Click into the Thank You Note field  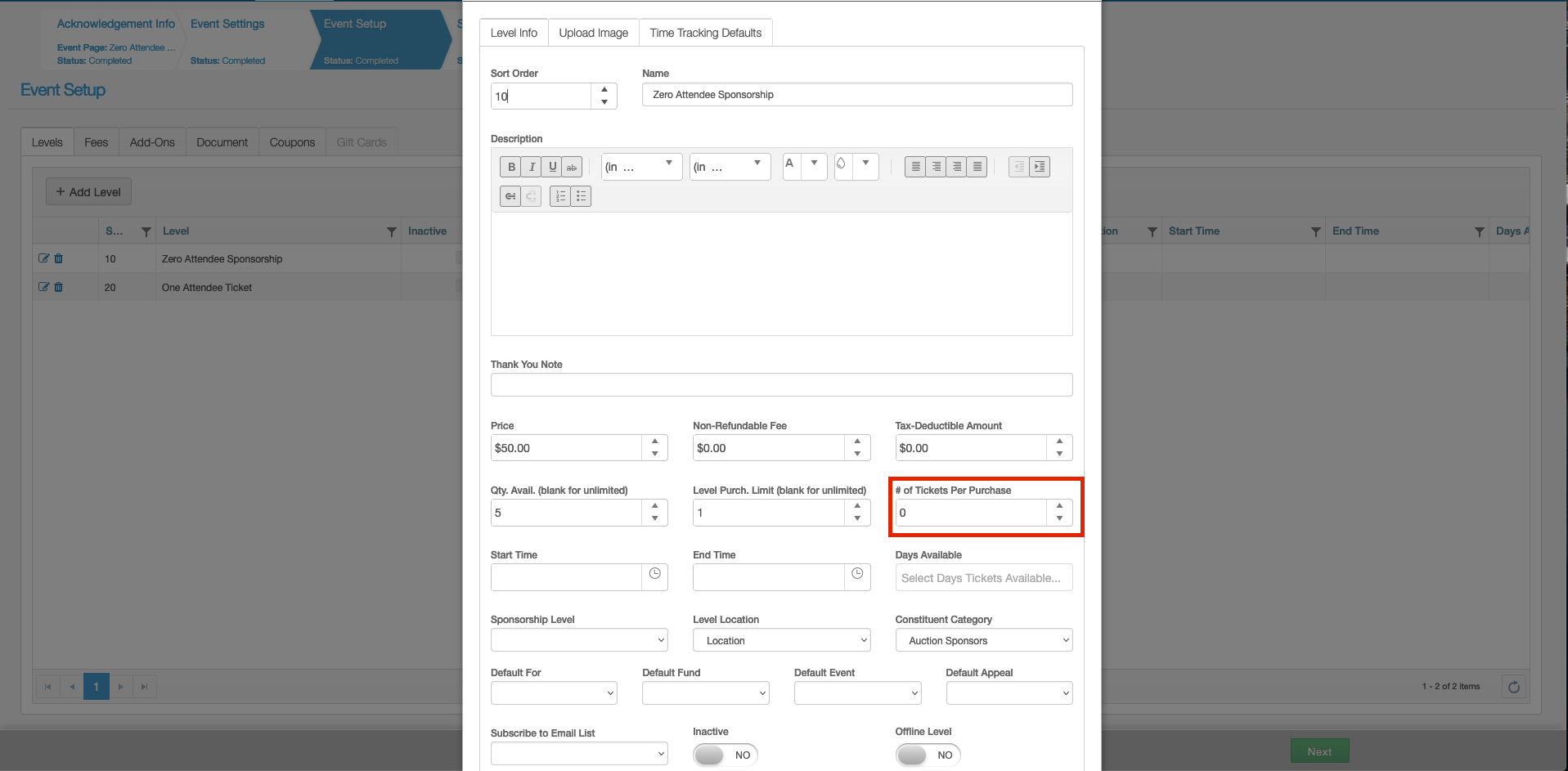tap(781, 385)
